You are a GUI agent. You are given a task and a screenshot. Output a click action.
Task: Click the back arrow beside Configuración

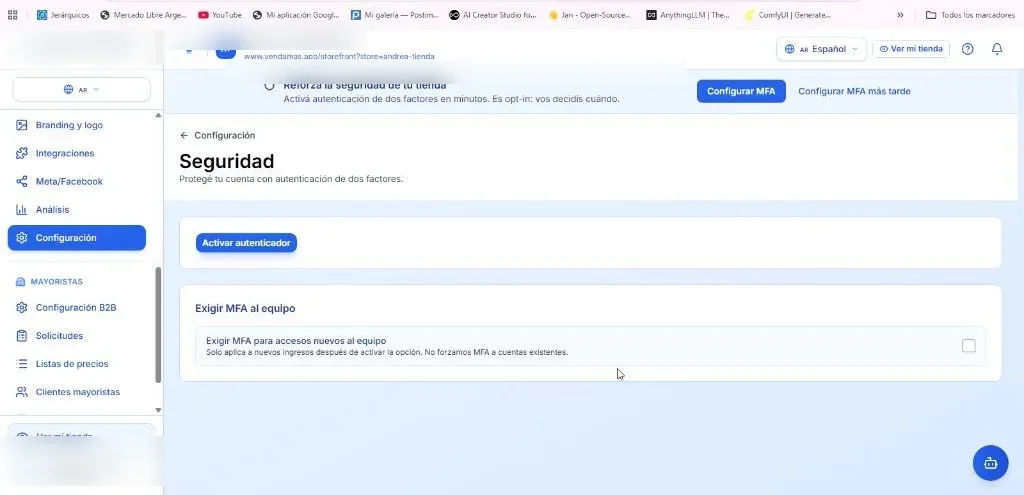tap(184, 135)
